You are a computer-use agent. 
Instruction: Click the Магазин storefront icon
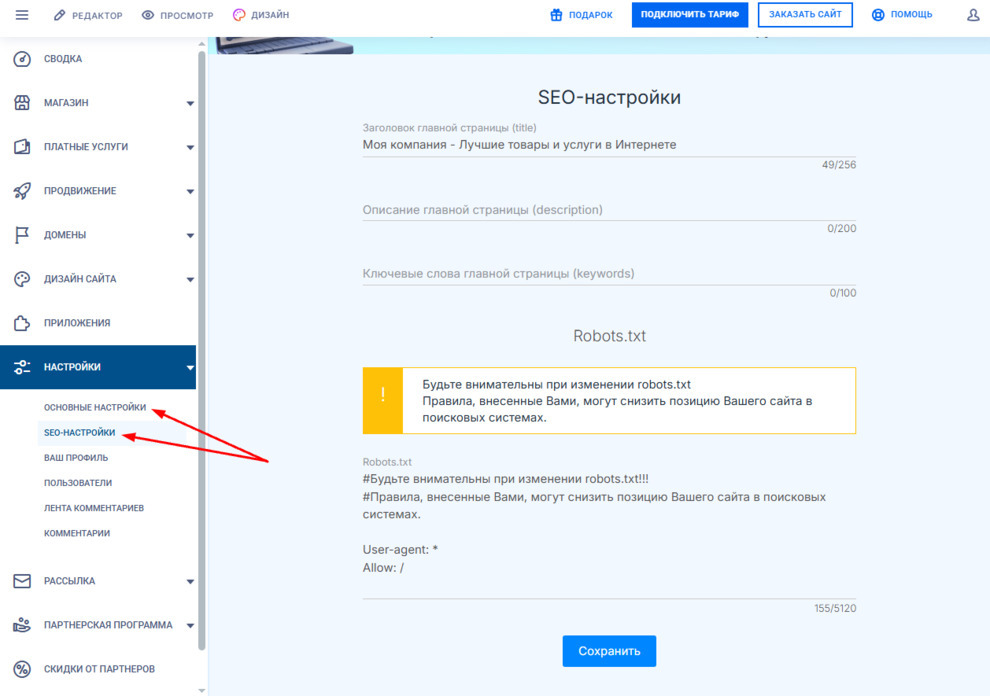pyautogui.click(x=22, y=102)
